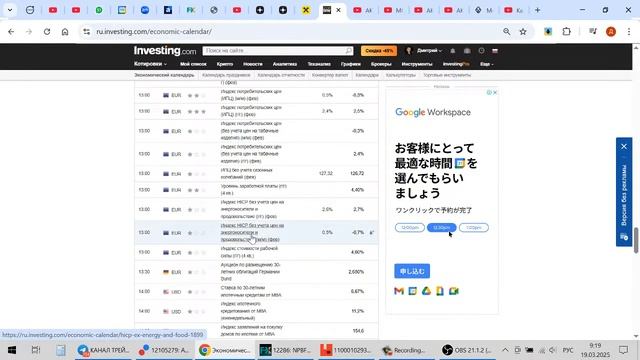
Task: Click the clock icon in Investing header
Action: [481, 51]
